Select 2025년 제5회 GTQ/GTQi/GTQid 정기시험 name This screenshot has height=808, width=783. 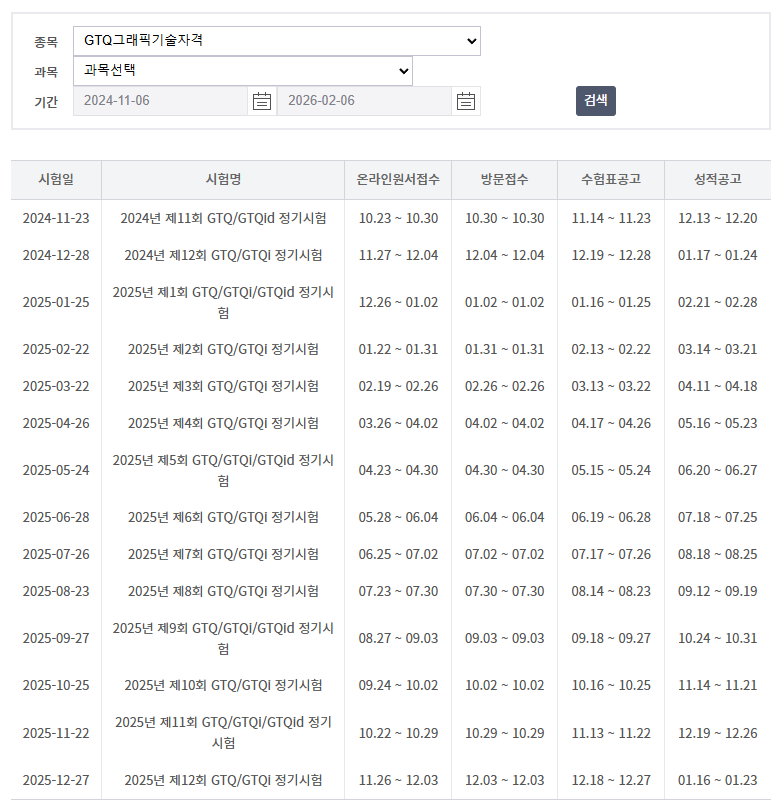pyautogui.click(x=223, y=470)
